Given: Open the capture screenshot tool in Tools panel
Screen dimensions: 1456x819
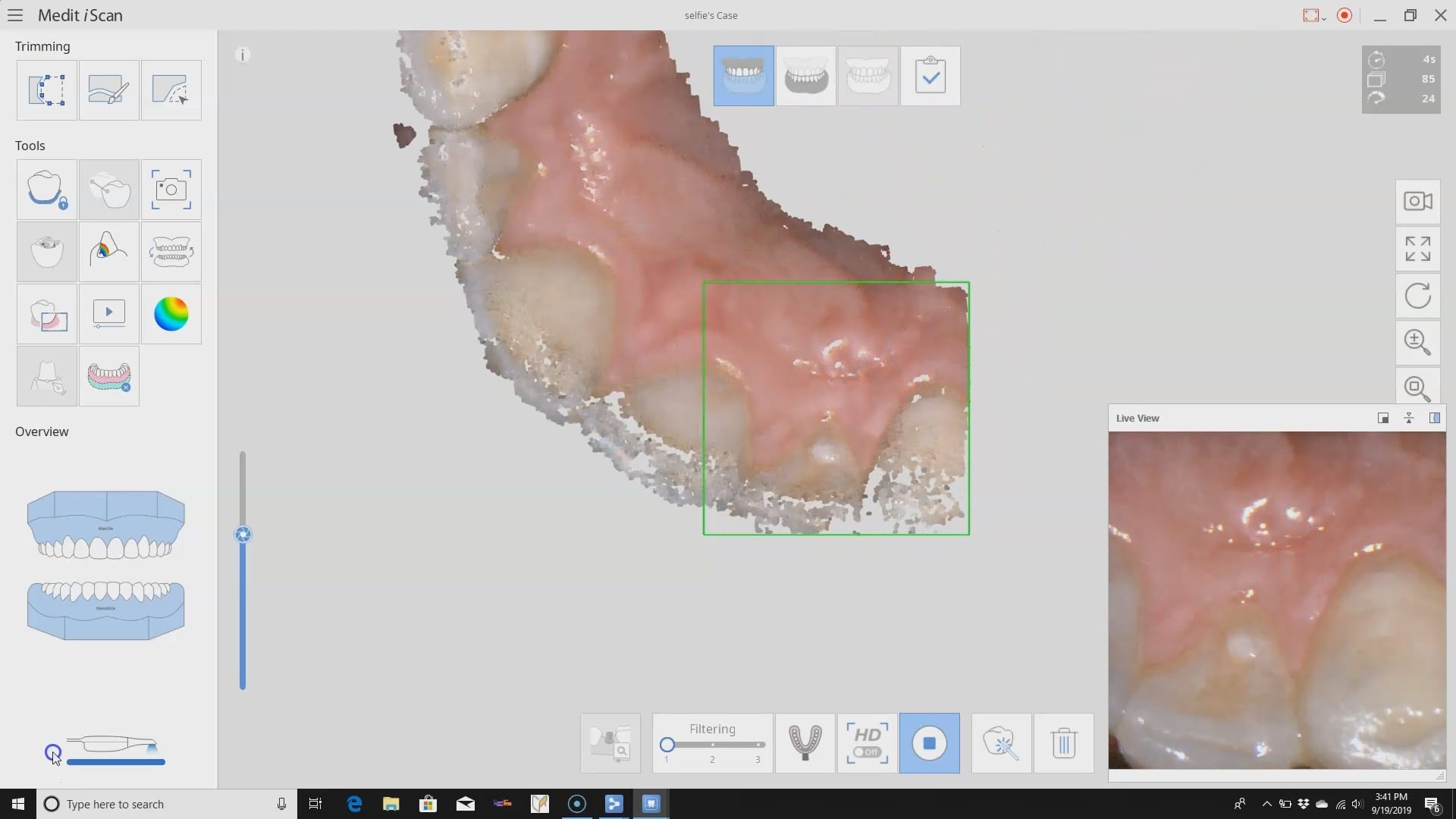Looking at the screenshot, I should (171, 190).
